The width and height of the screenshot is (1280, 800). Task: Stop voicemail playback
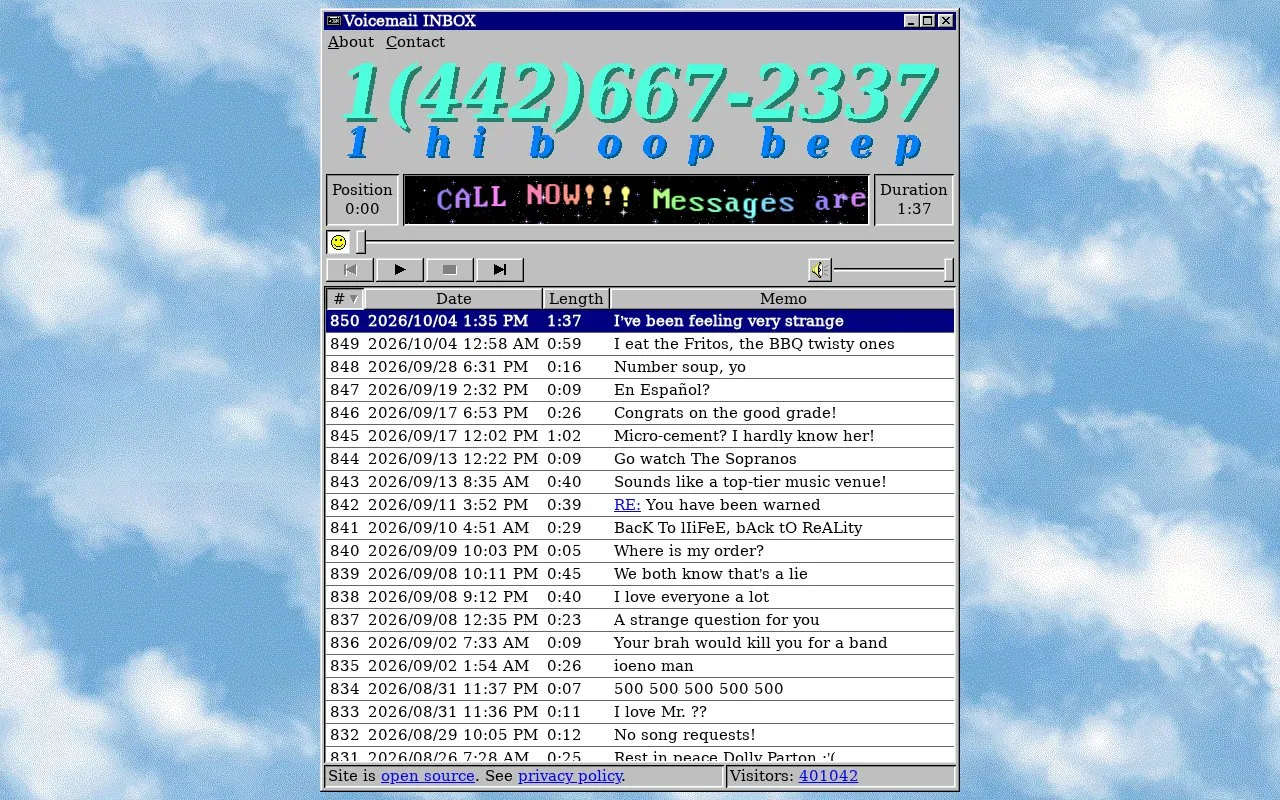click(x=450, y=269)
